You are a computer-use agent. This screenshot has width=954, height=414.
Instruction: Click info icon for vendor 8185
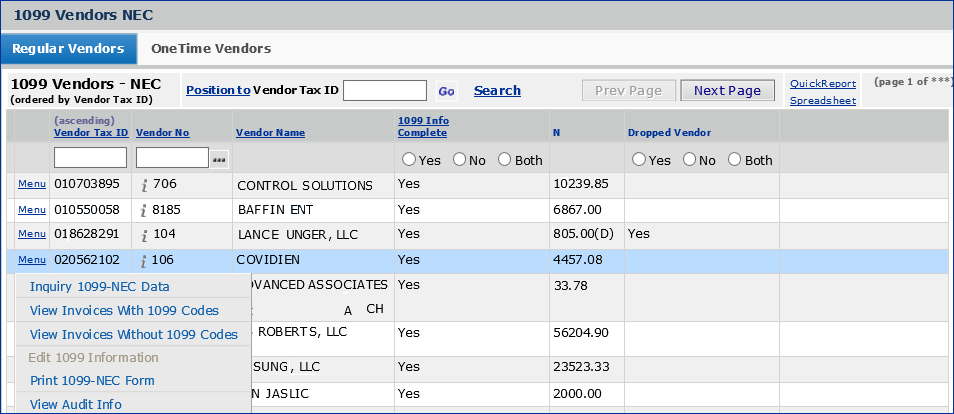coord(144,210)
